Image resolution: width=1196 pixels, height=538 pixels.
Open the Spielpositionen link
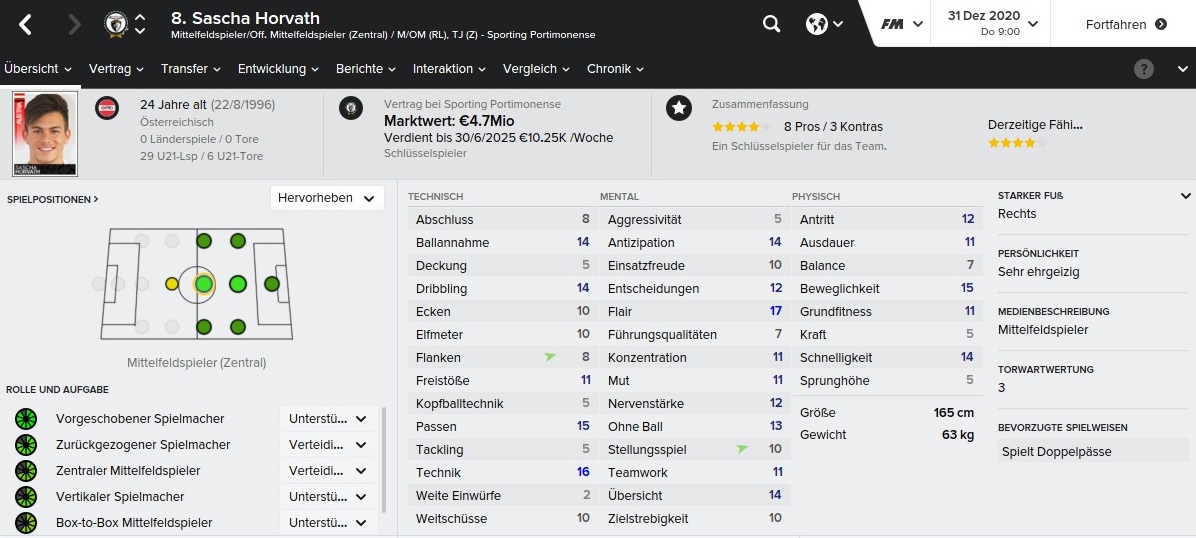coord(53,199)
